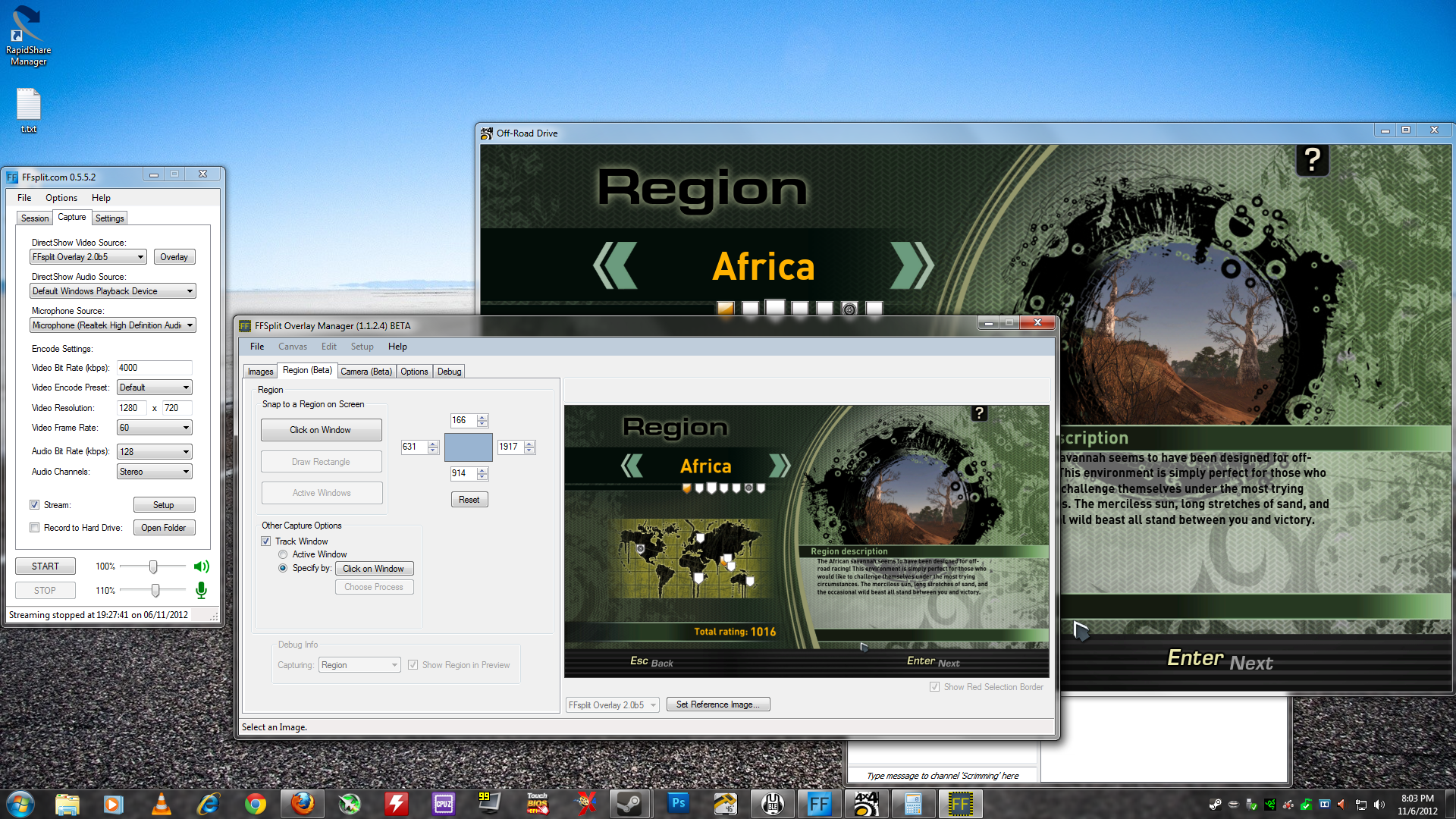This screenshot has width=1456, height=819.
Task: Open Windows Explorer from the taskbar
Action: (x=67, y=804)
